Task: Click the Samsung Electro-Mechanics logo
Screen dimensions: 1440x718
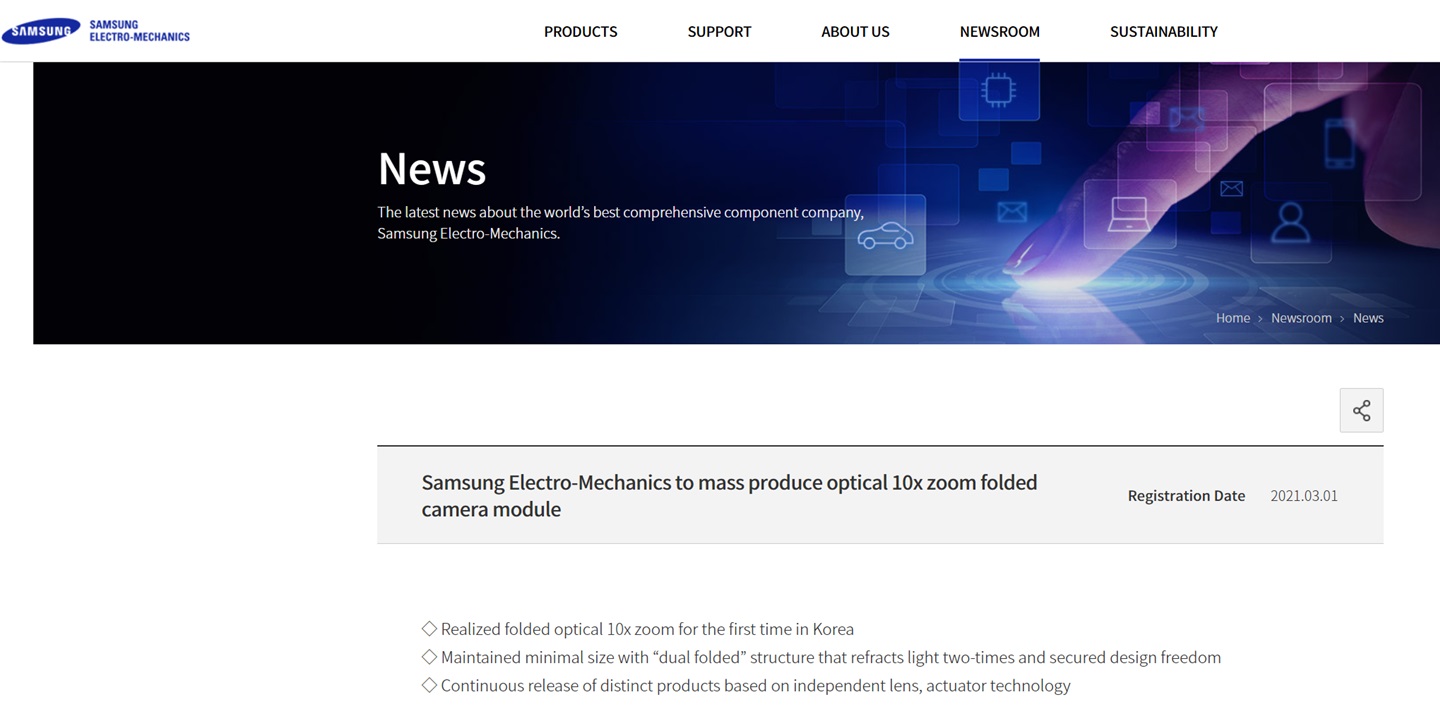Action: [x=96, y=31]
